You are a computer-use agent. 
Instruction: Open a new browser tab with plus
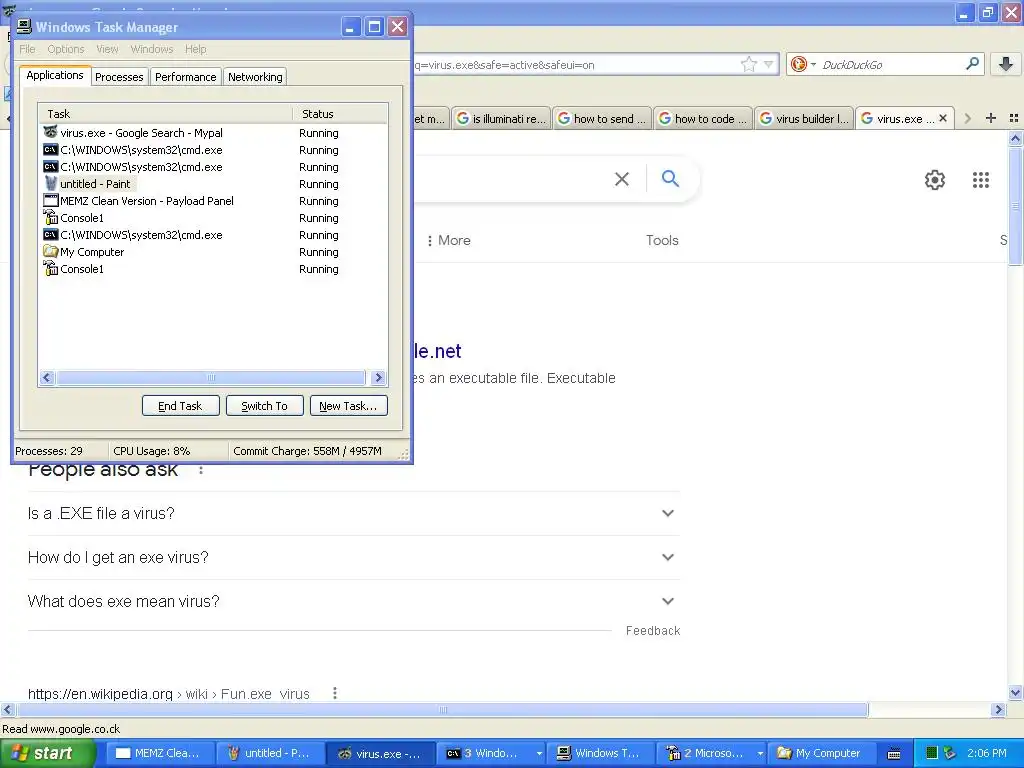991,118
